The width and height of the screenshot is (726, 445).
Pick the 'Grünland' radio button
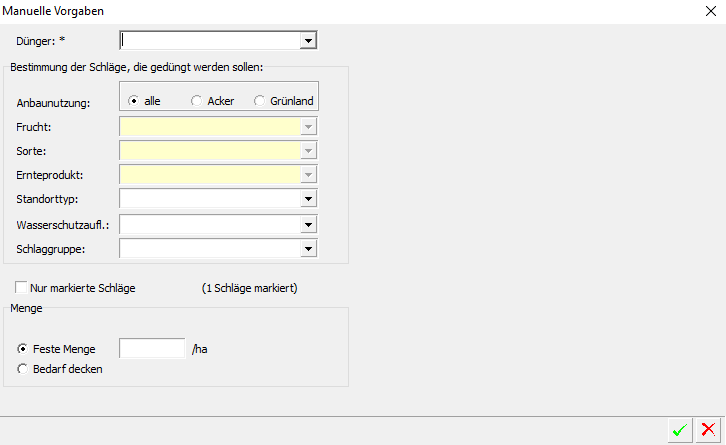pos(260,101)
